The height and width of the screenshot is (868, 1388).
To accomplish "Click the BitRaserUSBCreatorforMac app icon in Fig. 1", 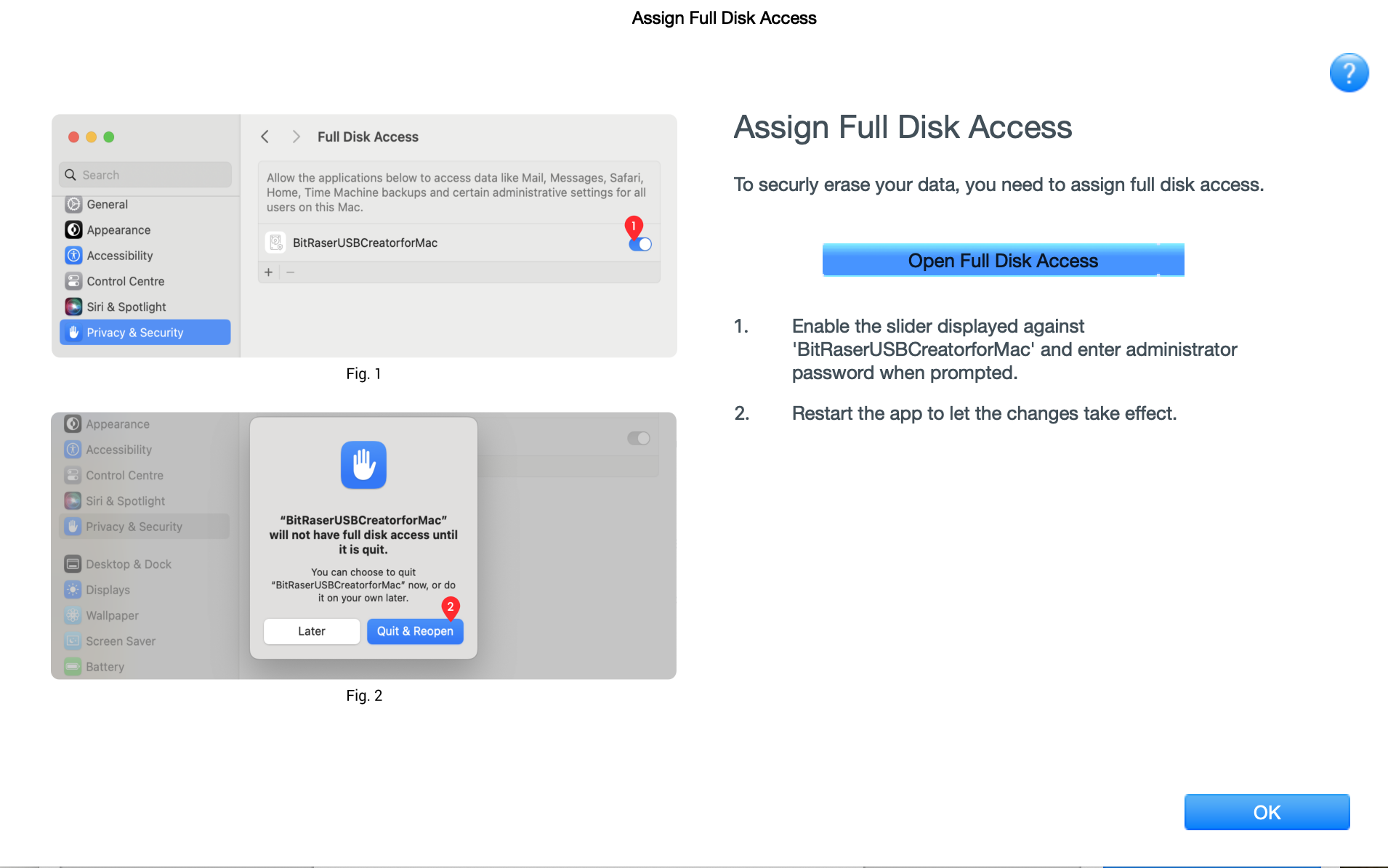I will click(276, 243).
